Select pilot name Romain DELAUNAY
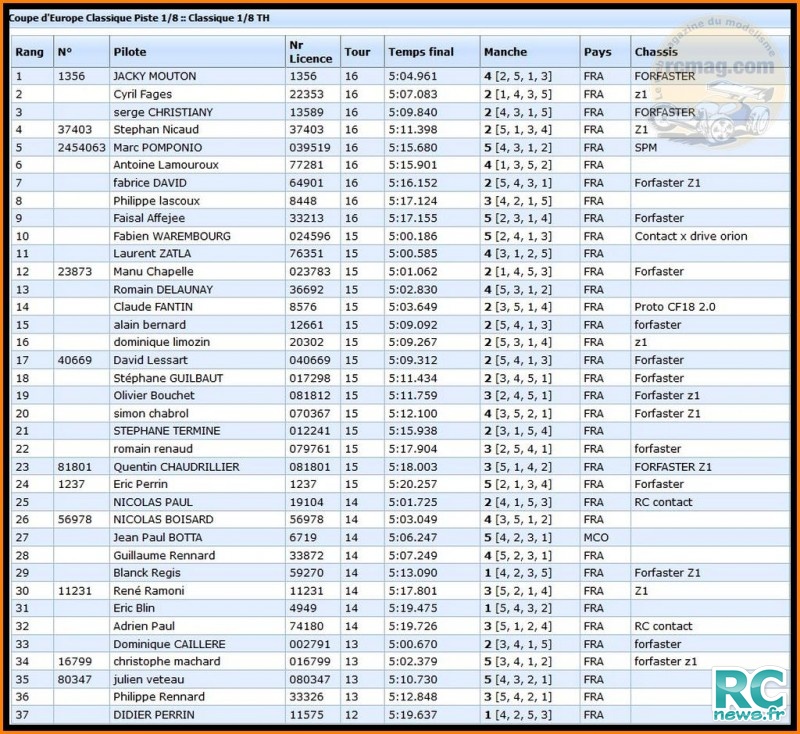The width and height of the screenshot is (800, 734). tap(163, 290)
